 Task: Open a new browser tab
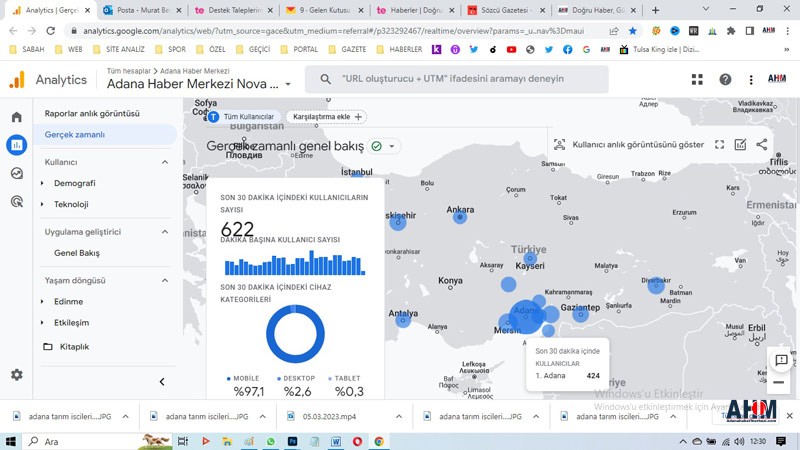point(656,10)
